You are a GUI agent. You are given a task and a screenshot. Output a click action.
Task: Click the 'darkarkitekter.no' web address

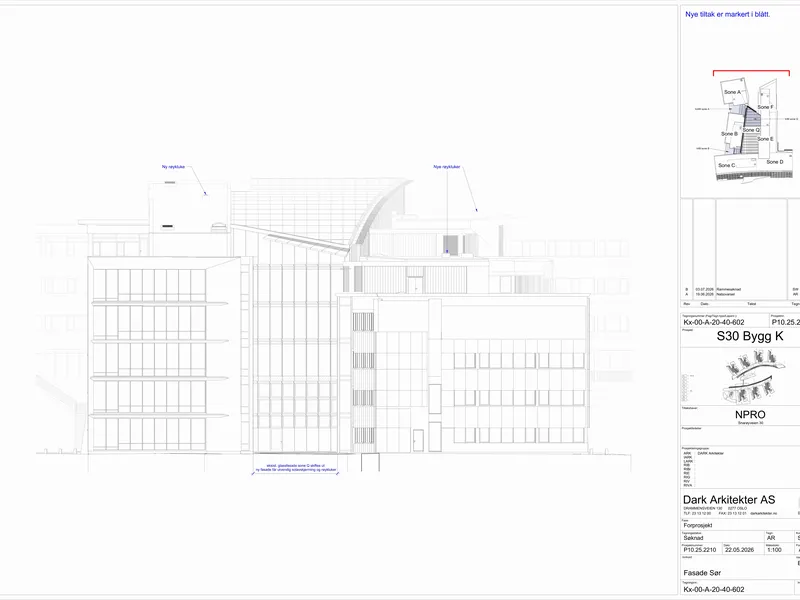click(762, 513)
